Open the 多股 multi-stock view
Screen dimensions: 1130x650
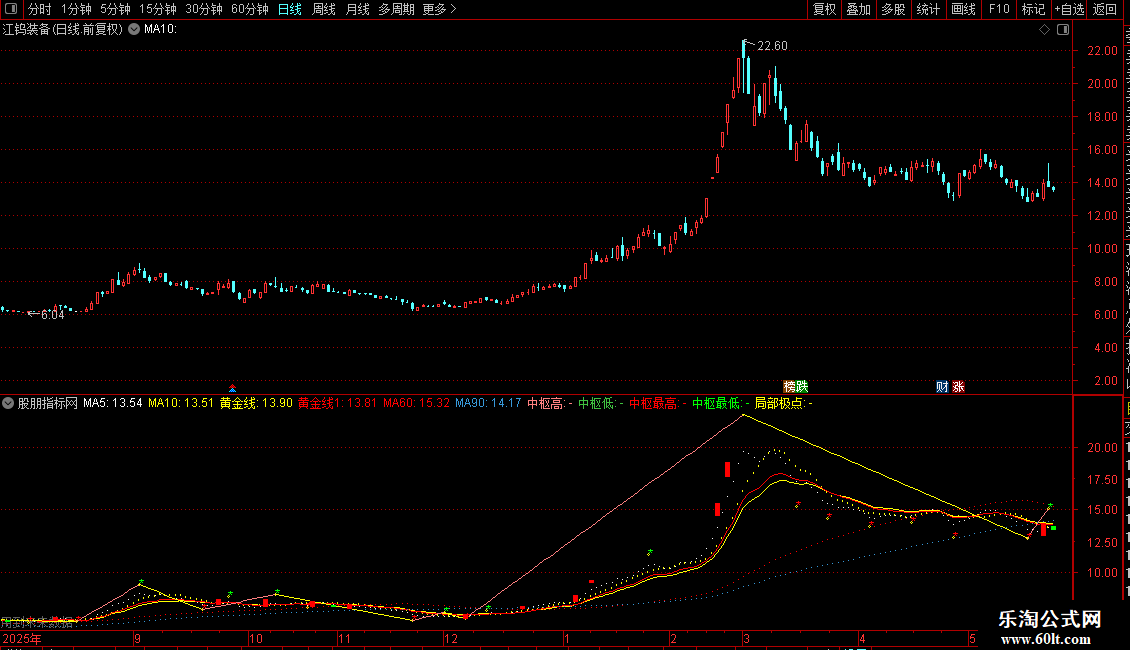pos(893,9)
